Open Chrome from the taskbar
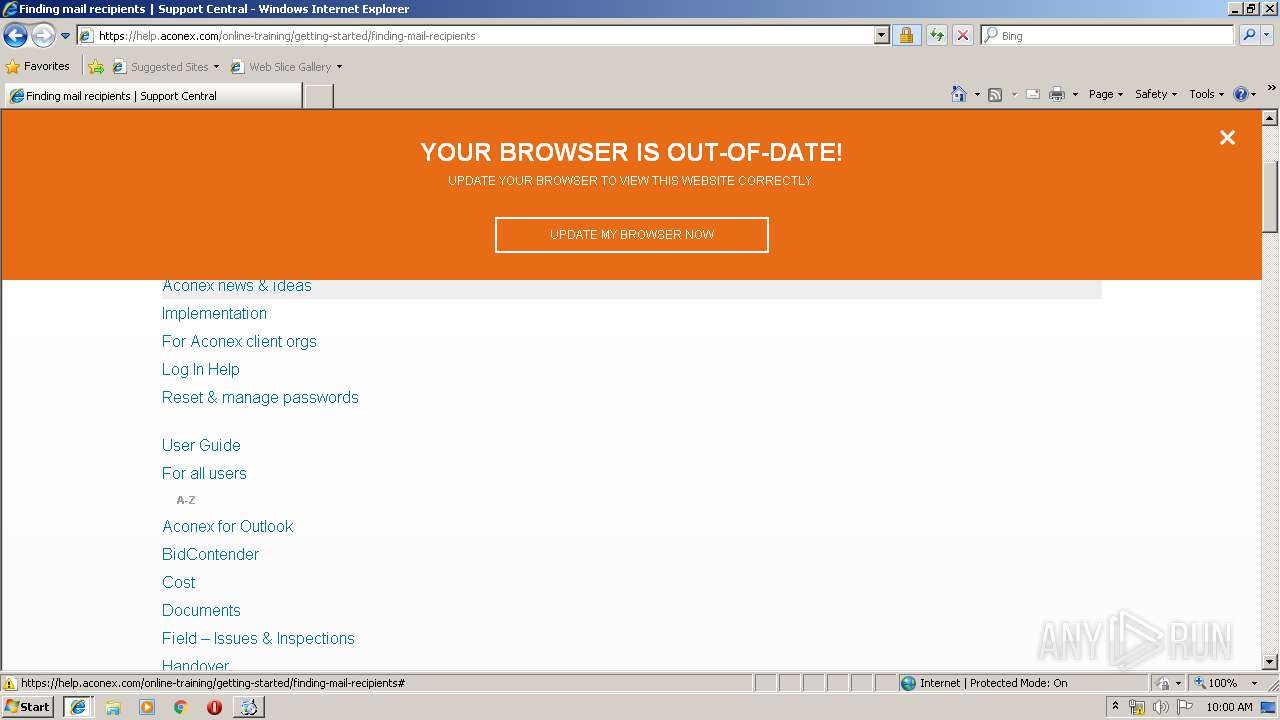The width and height of the screenshot is (1280, 720). tap(180, 707)
